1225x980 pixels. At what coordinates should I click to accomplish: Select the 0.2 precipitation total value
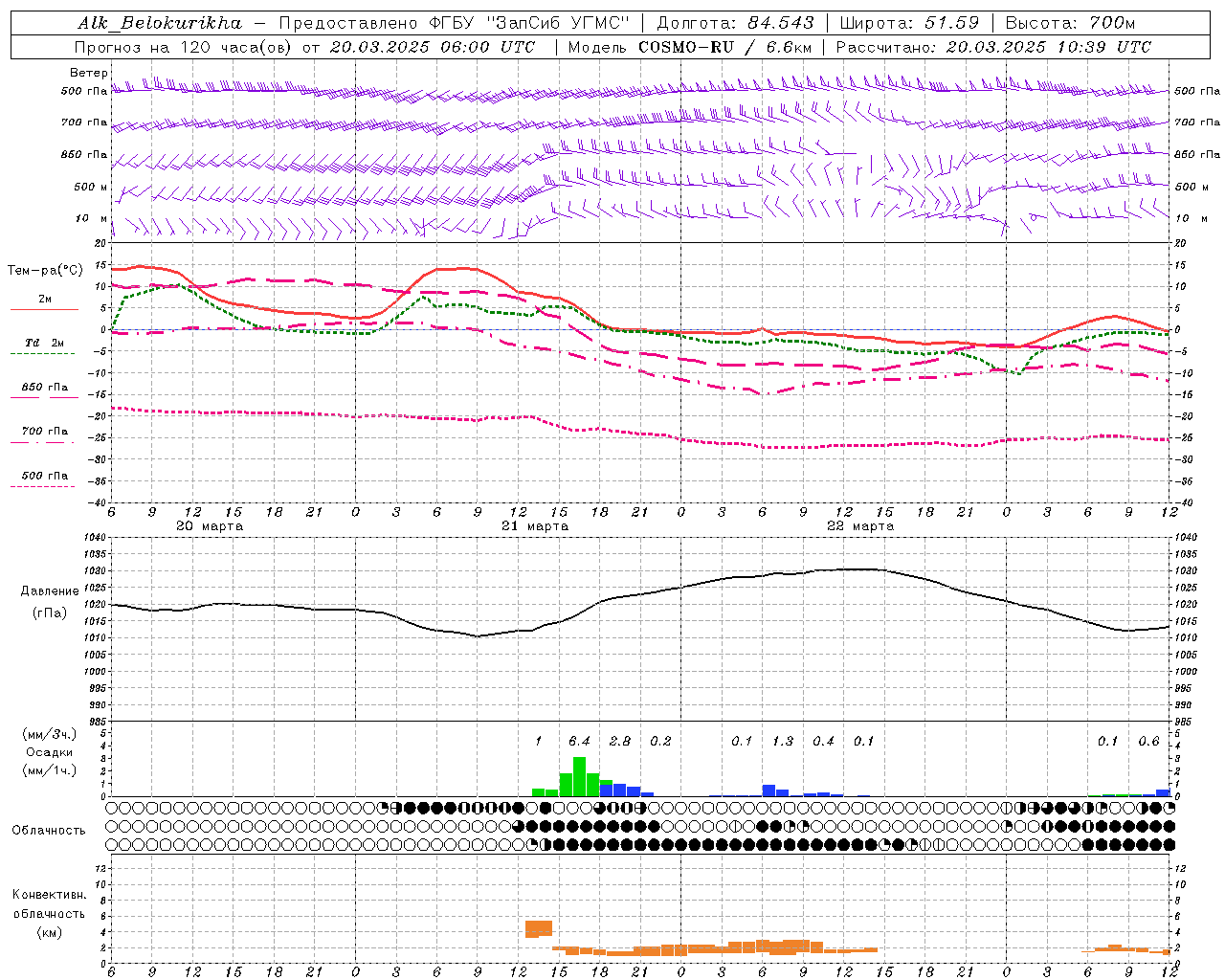pyautogui.click(x=660, y=741)
